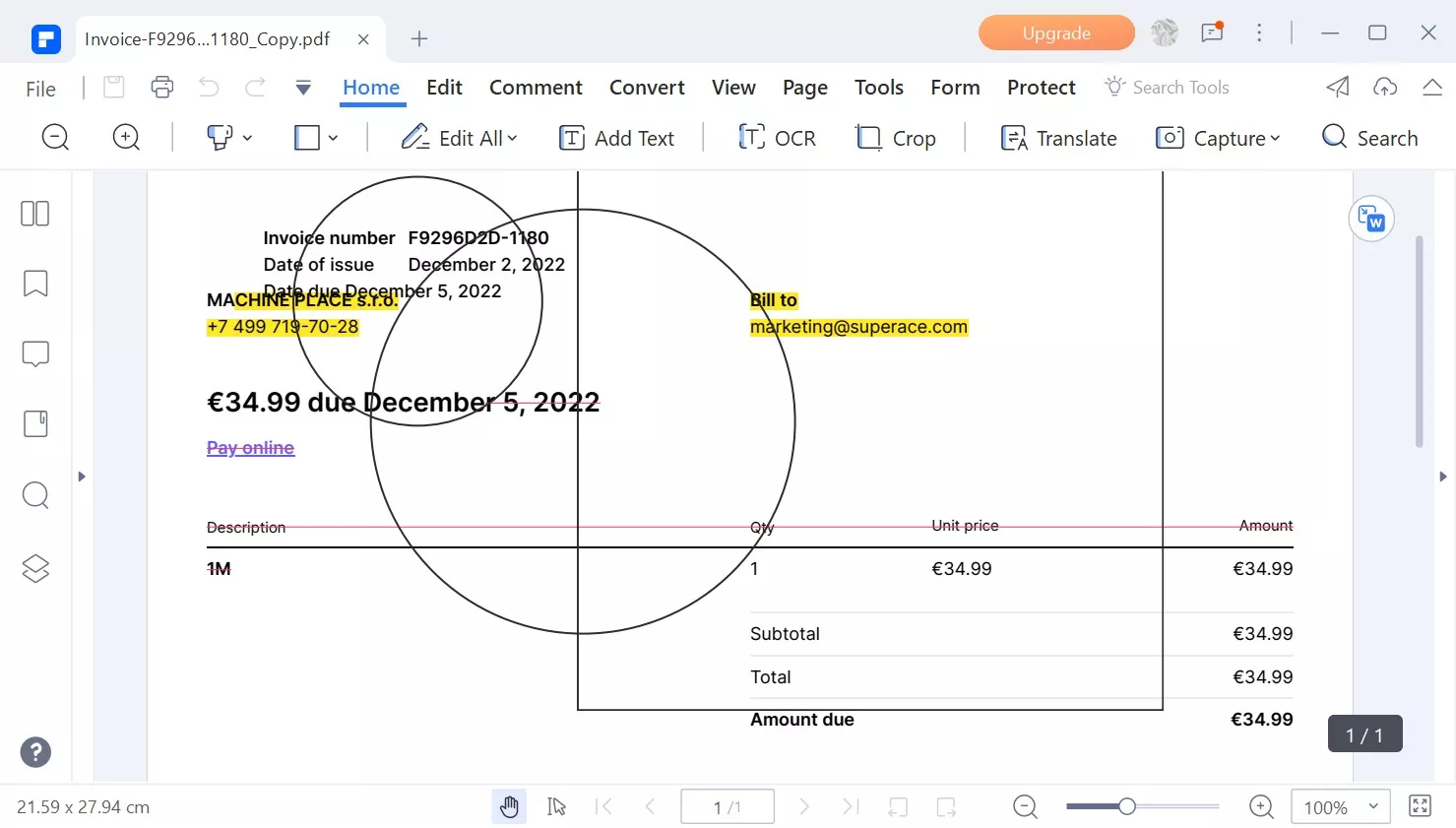Open the page thumbnails panel icon
Image resolution: width=1456 pixels, height=828 pixels.
click(35, 214)
